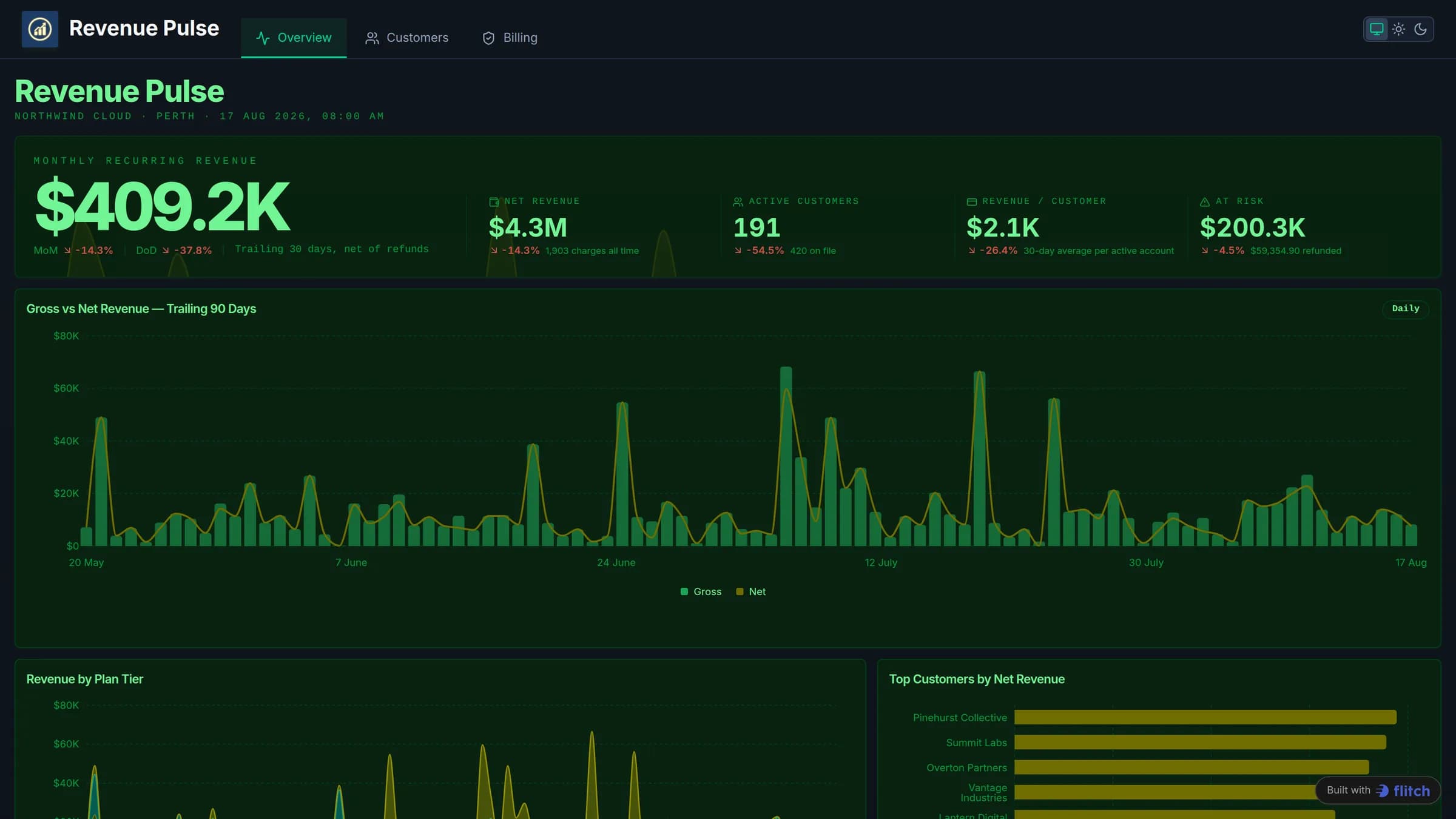This screenshot has width=1456, height=819.
Task: Click the At Risk warning triangle icon
Action: tap(1205, 201)
